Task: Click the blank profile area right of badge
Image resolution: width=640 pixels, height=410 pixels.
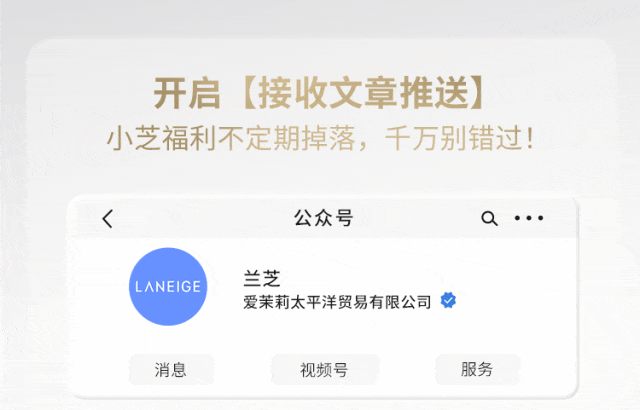Action: tap(514, 294)
